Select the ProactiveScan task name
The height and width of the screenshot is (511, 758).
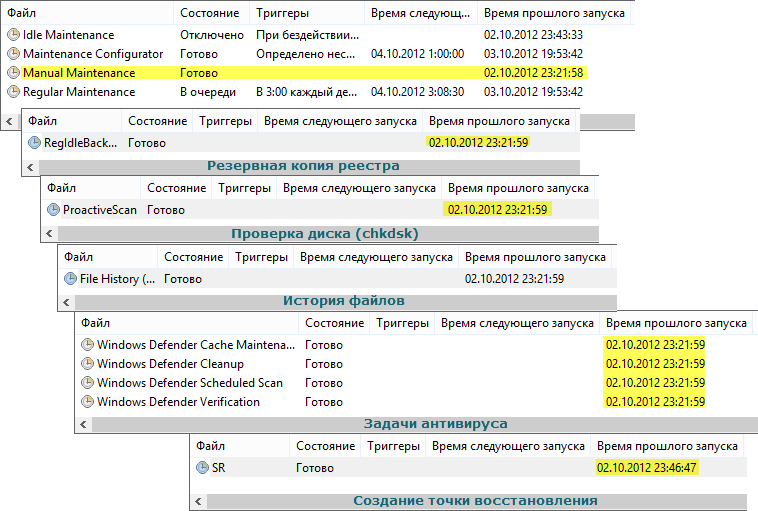click(100, 210)
